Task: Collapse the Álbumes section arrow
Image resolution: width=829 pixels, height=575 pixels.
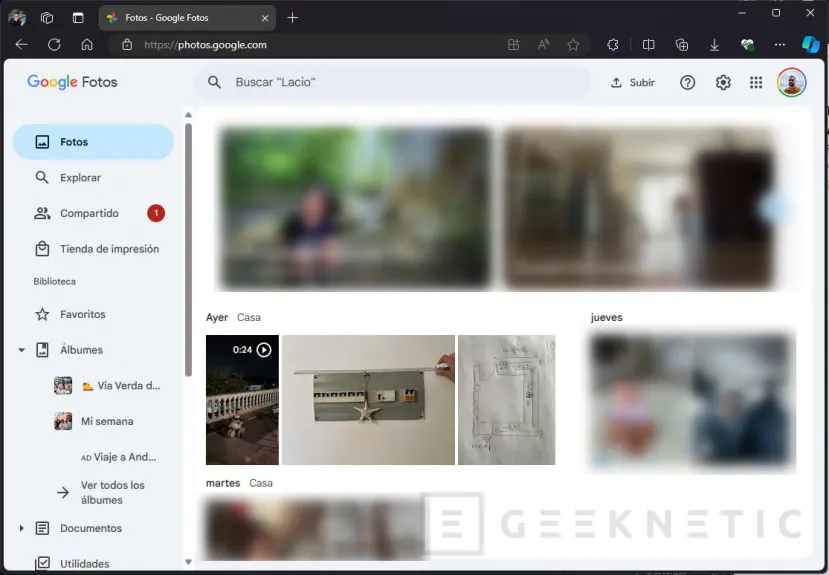Action: (x=21, y=350)
